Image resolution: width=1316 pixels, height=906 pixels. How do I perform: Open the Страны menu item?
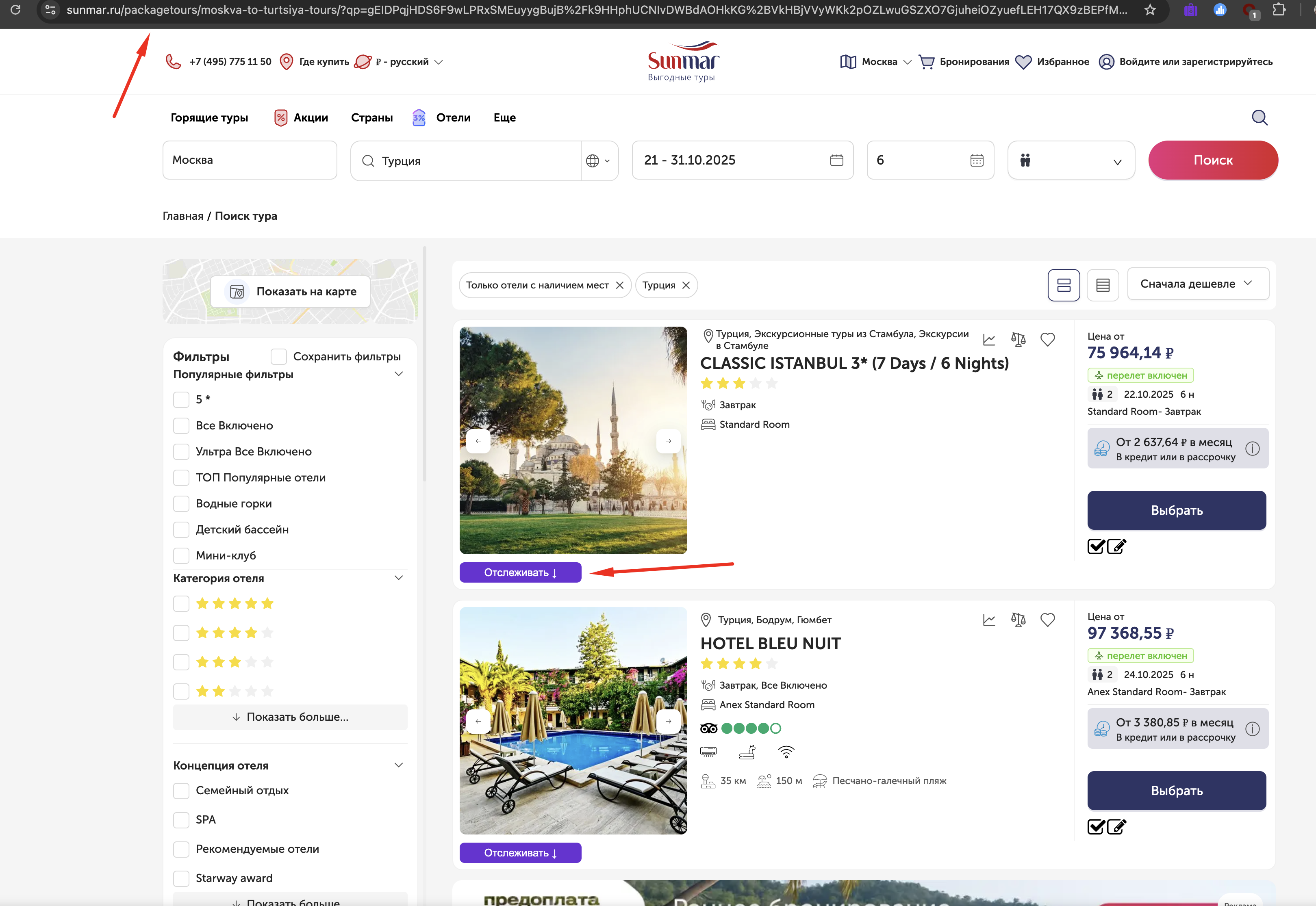click(x=371, y=117)
